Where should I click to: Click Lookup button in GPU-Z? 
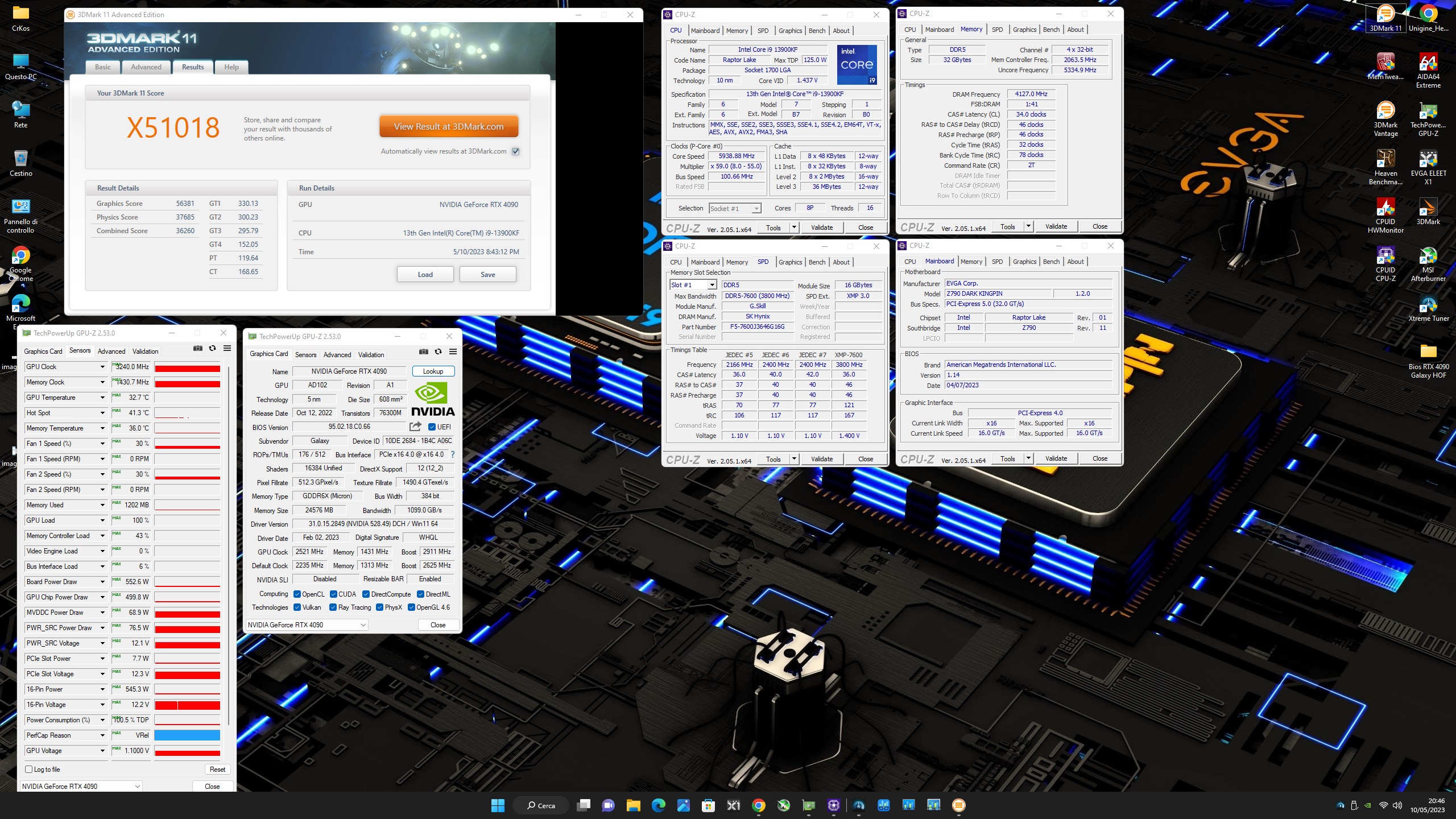(x=433, y=371)
